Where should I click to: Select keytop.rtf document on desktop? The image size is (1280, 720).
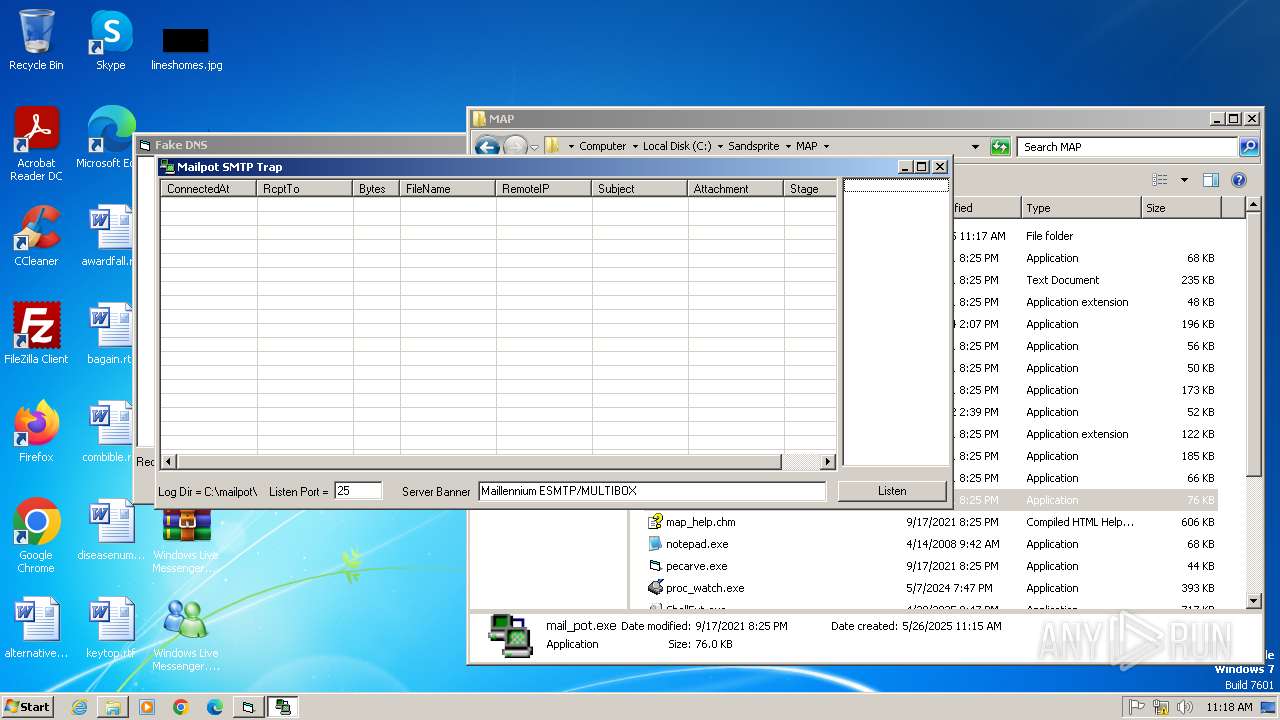tap(110, 628)
